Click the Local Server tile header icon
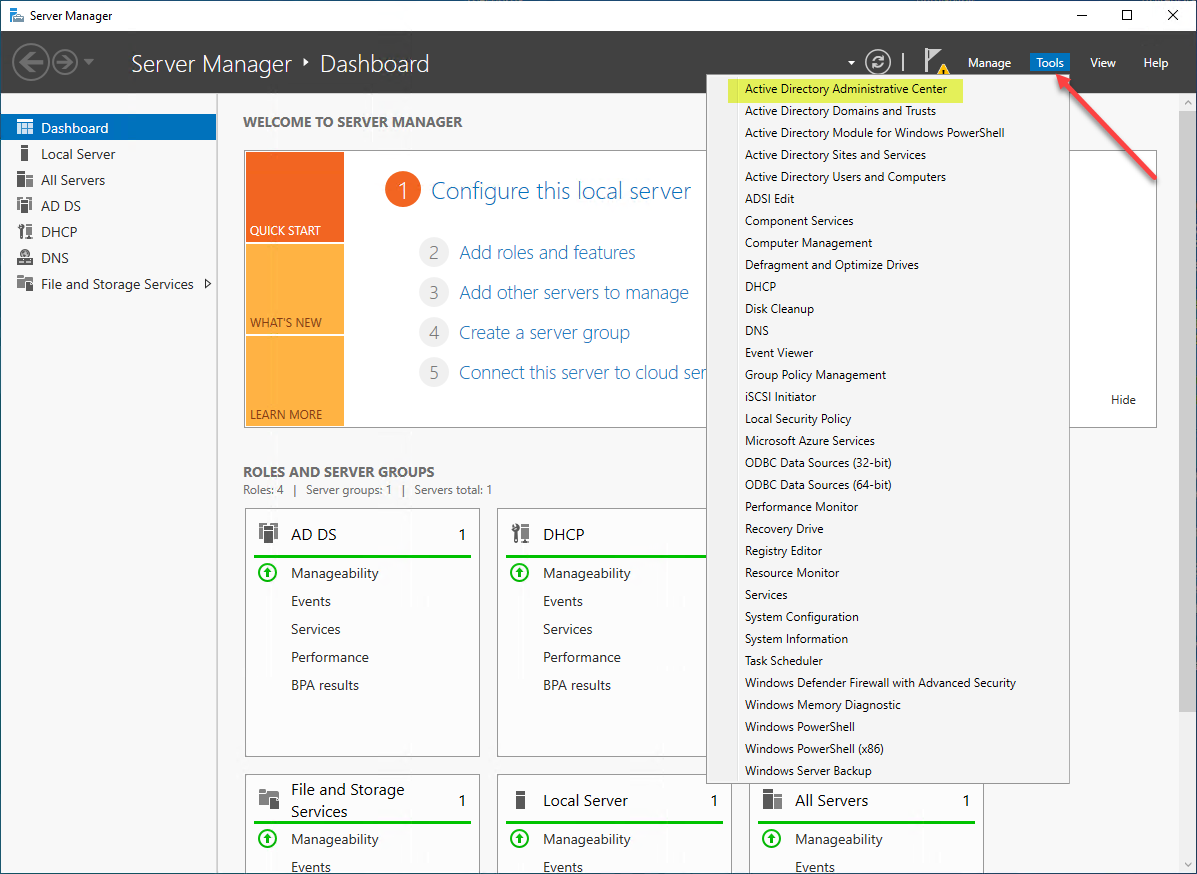 pyautogui.click(x=521, y=799)
